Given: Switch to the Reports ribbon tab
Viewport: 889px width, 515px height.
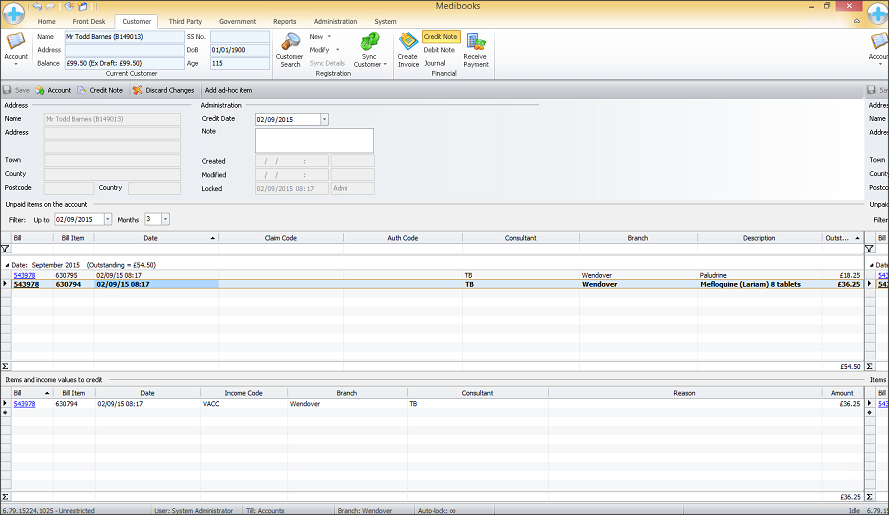Looking at the screenshot, I should click(284, 21).
